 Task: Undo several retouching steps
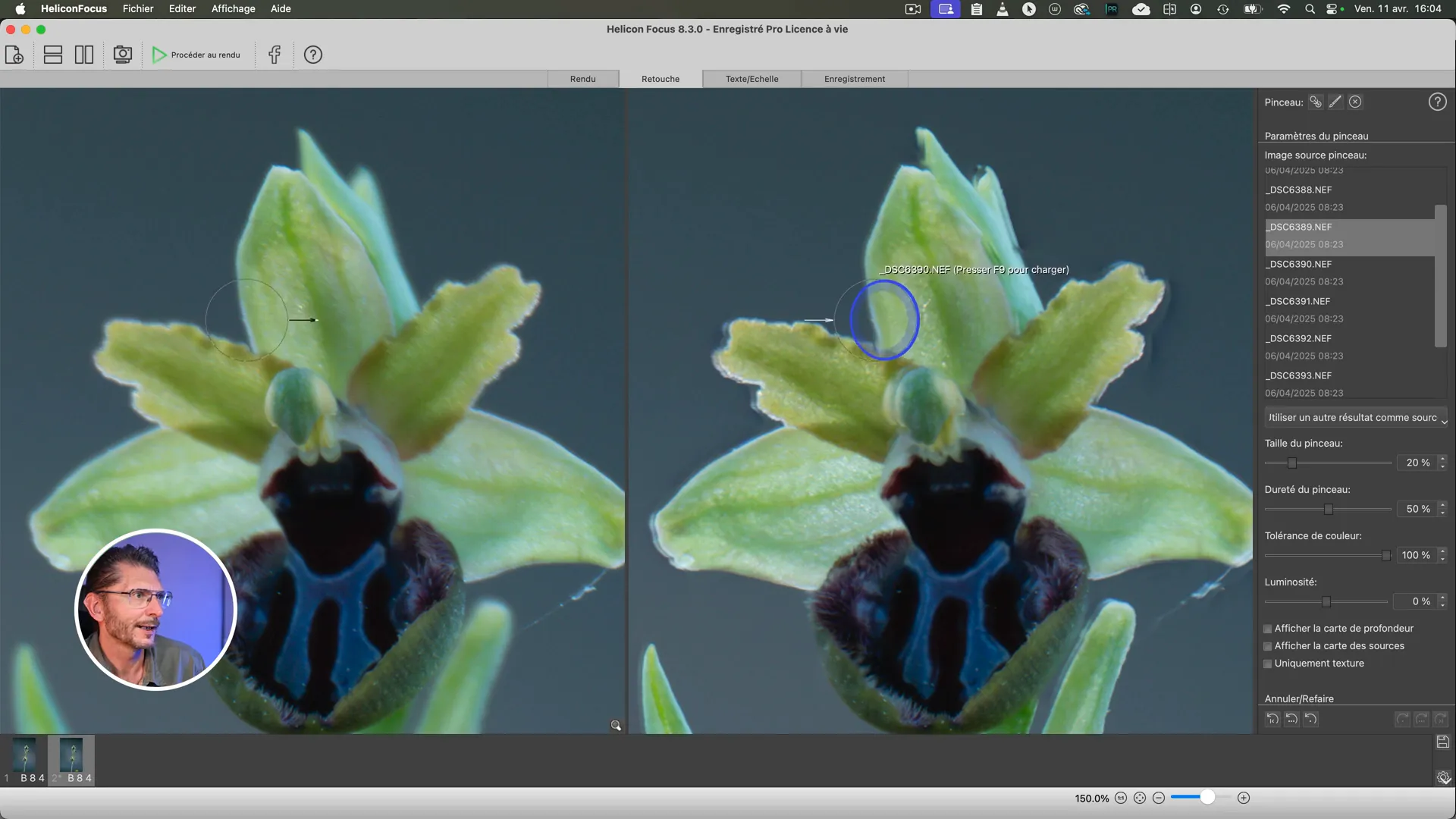[x=1291, y=719]
